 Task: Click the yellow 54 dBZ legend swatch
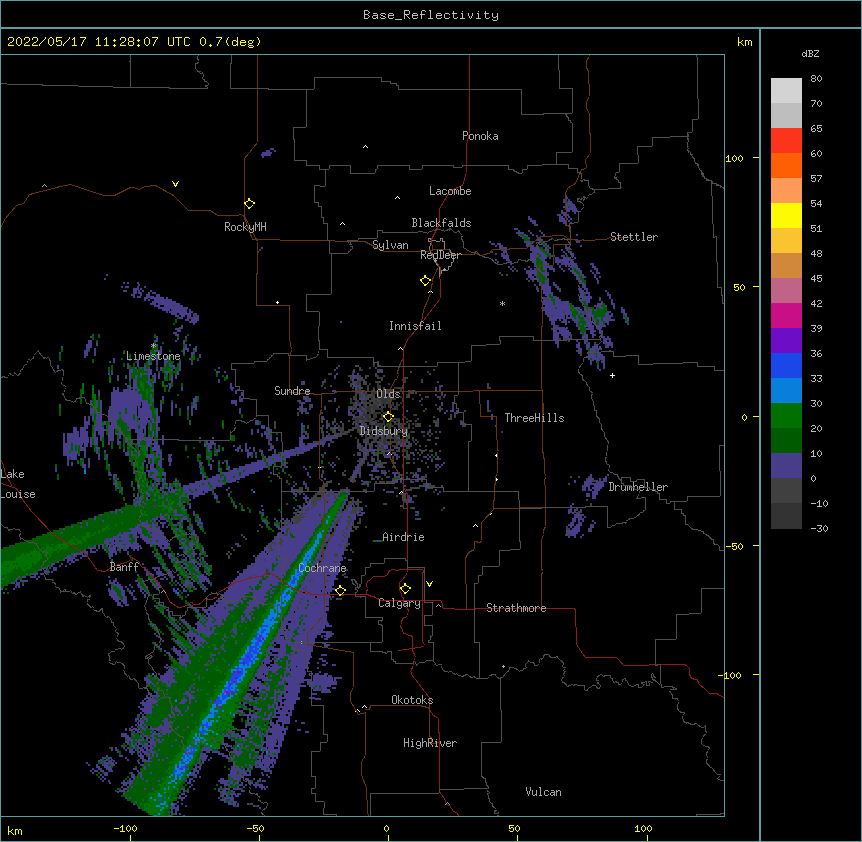pos(786,215)
